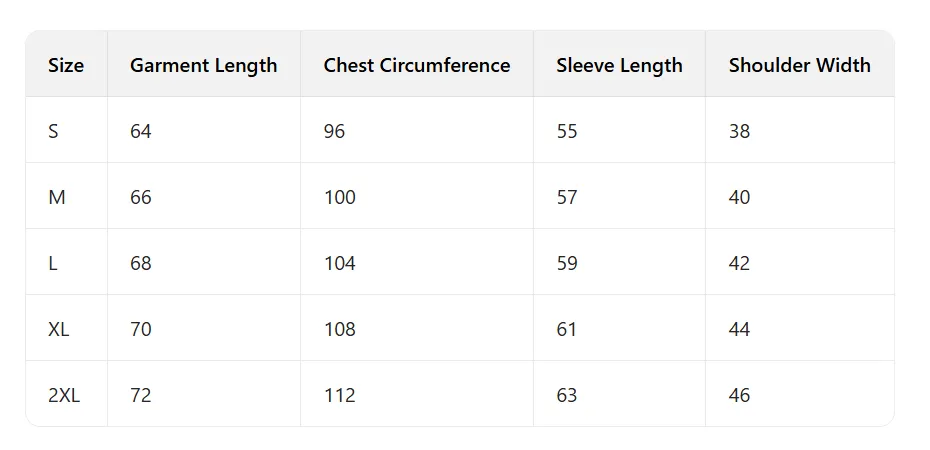Click chest circumference value 96
930x450 pixels.
(x=334, y=131)
